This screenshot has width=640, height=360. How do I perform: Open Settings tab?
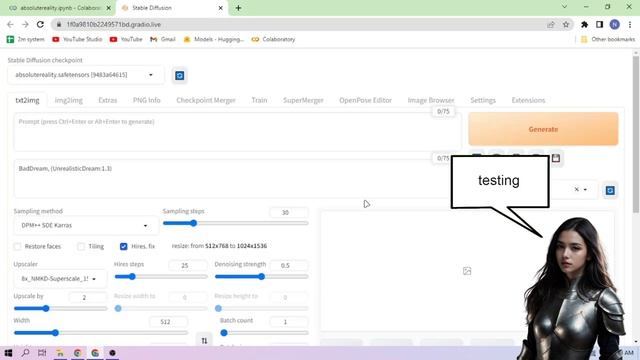click(483, 100)
